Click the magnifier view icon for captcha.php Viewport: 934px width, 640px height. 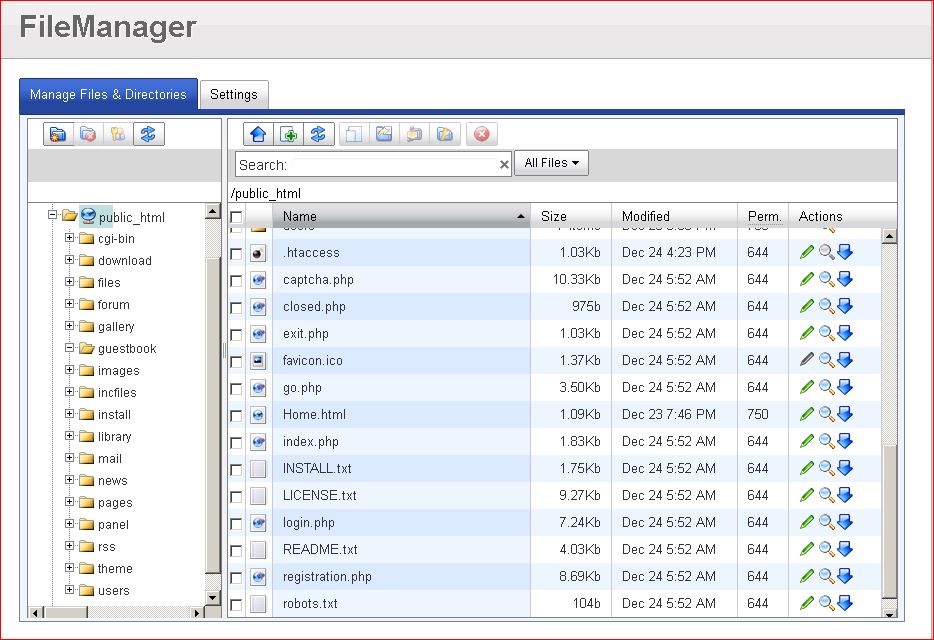click(826, 279)
